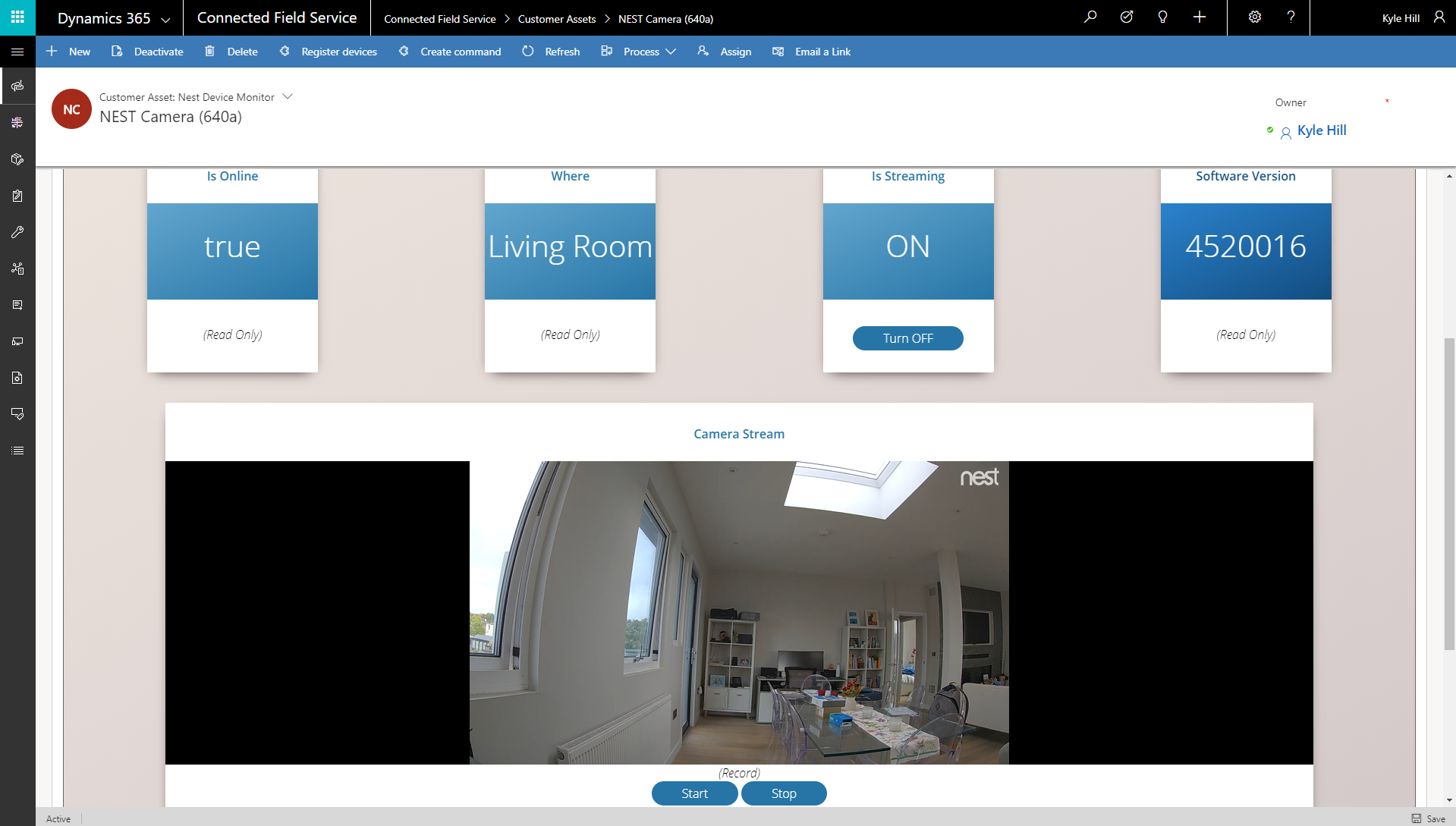Select the tenth sidebar icon below hamburger

click(17, 413)
